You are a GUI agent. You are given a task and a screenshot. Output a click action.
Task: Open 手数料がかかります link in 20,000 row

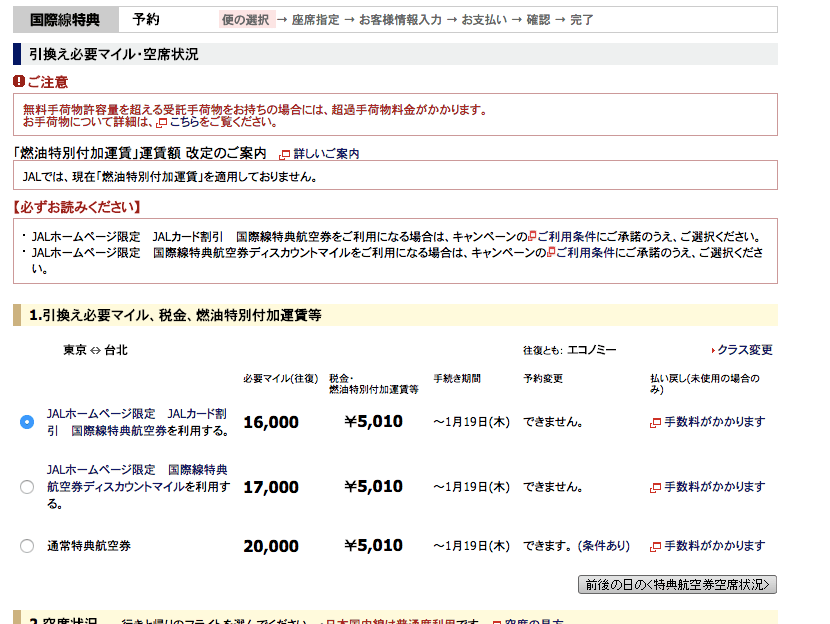tap(715, 546)
